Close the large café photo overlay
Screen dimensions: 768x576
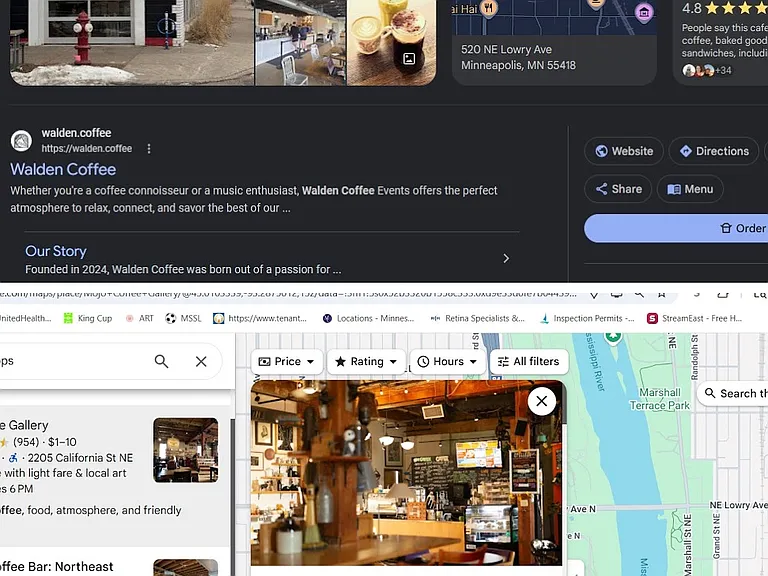pos(542,401)
